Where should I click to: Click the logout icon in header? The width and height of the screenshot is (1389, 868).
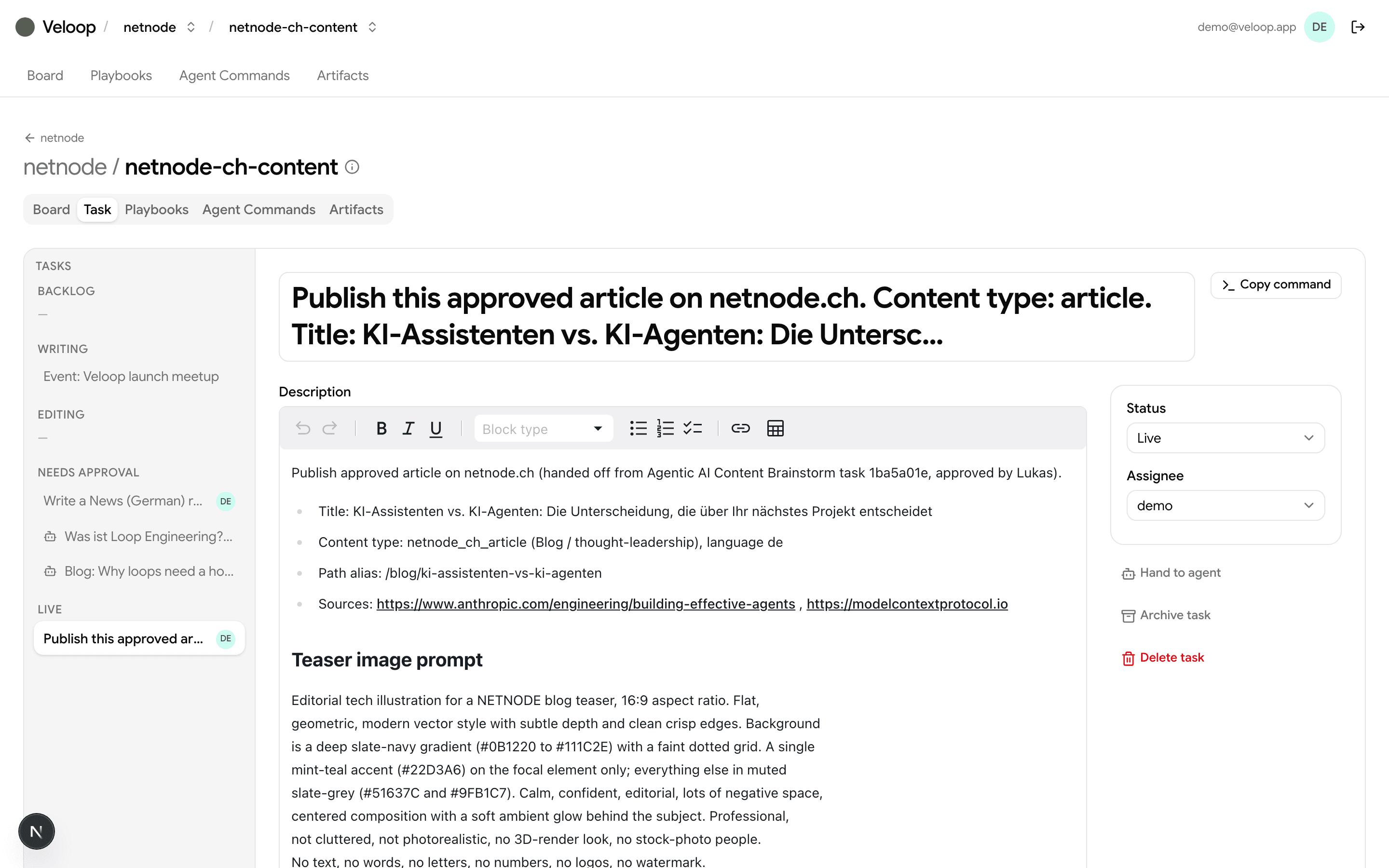(x=1358, y=27)
